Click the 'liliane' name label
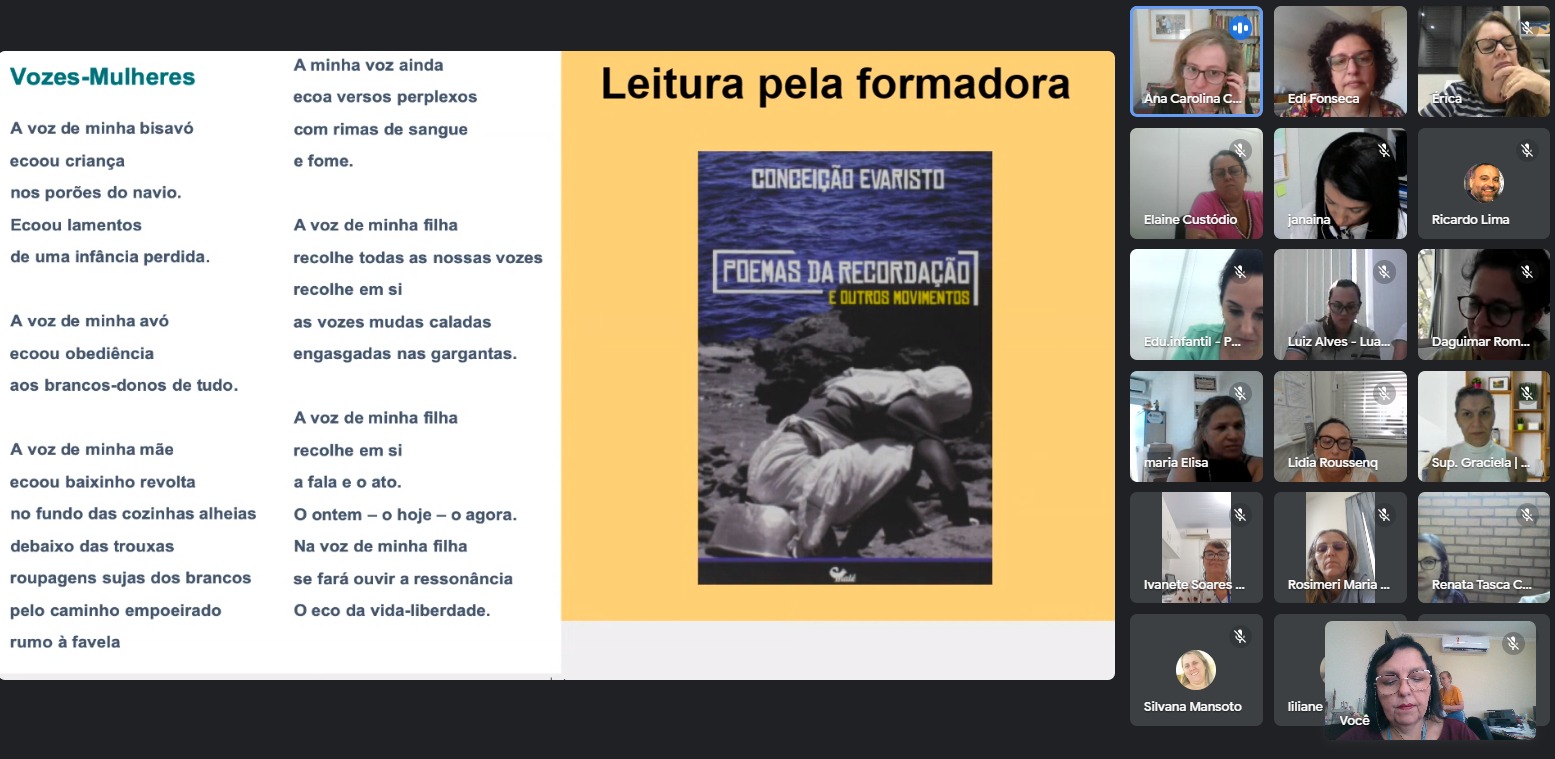Viewport: 1555px width, 759px height. click(x=1305, y=706)
